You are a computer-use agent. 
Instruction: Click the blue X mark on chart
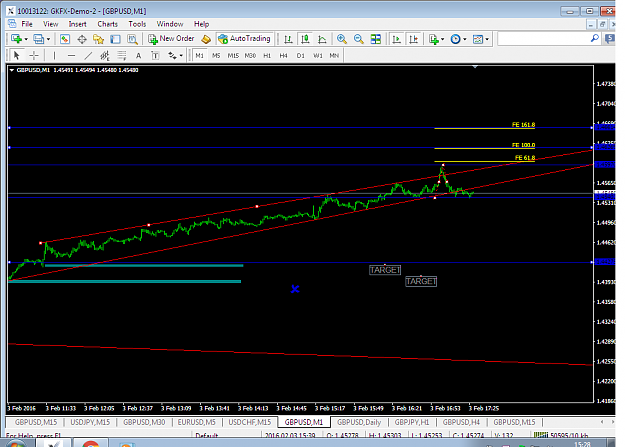pos(295,289)
